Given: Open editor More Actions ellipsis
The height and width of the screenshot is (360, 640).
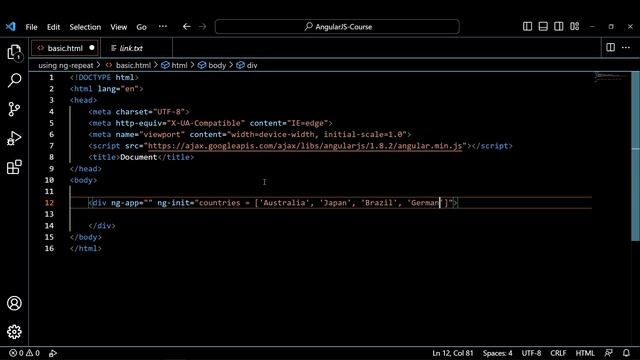Looking at the screenshot, I should 626,48.
